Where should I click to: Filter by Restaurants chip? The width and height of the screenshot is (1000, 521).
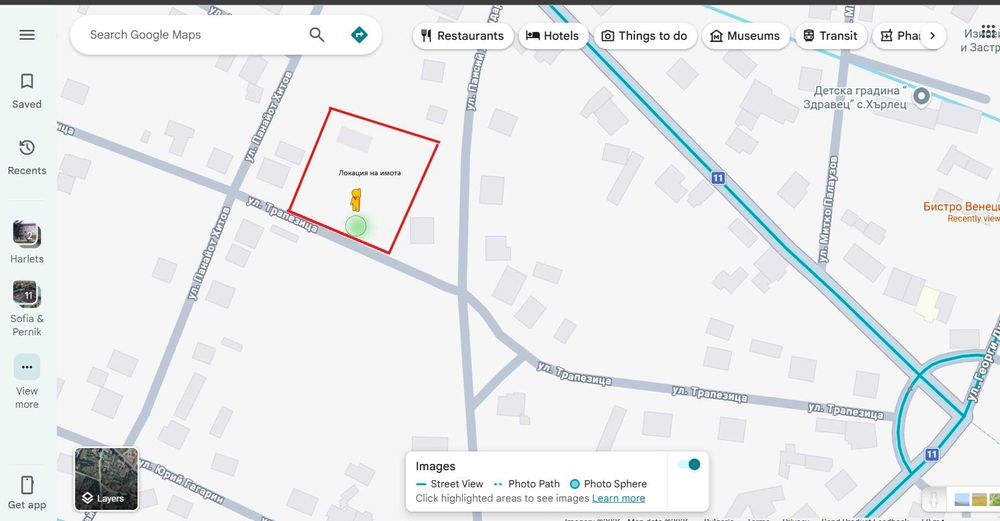tap(463, 36)
